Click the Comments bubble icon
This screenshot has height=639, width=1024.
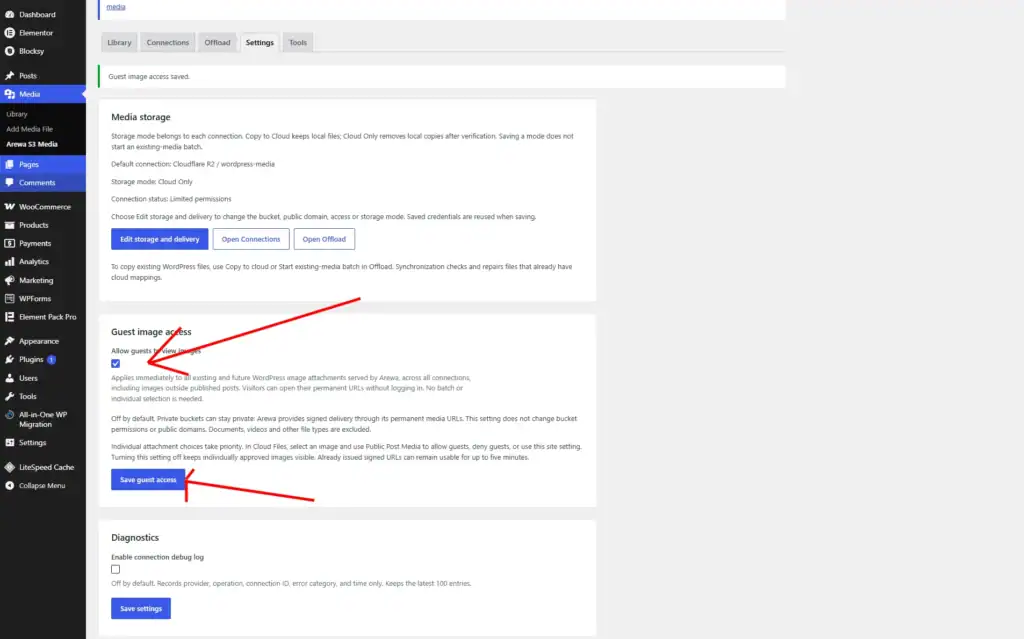tap(10, 183)
